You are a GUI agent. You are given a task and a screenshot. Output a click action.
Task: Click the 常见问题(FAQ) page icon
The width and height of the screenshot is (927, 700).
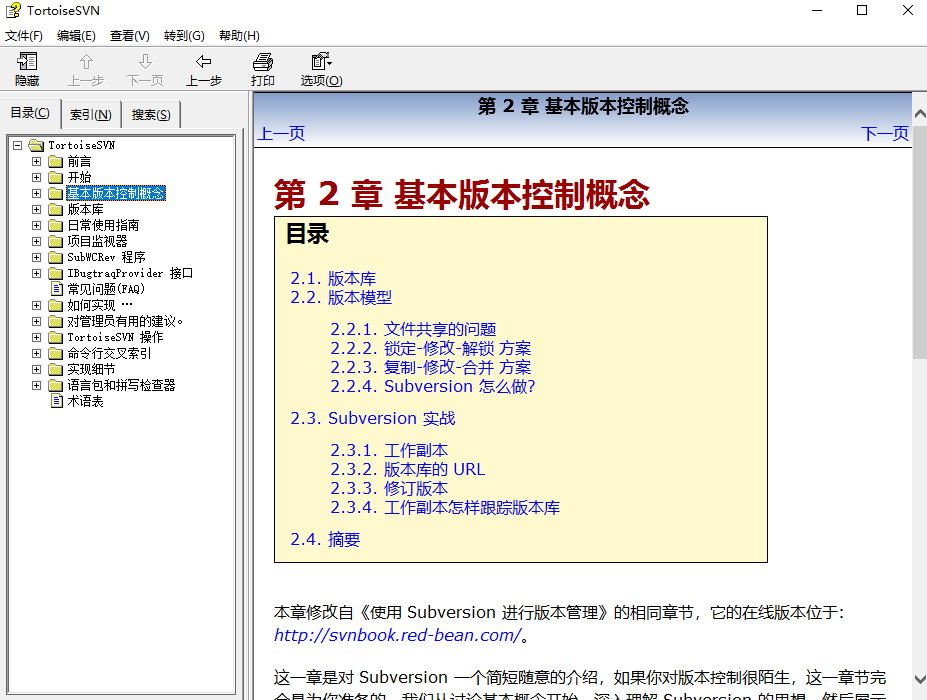pos(57,289)
